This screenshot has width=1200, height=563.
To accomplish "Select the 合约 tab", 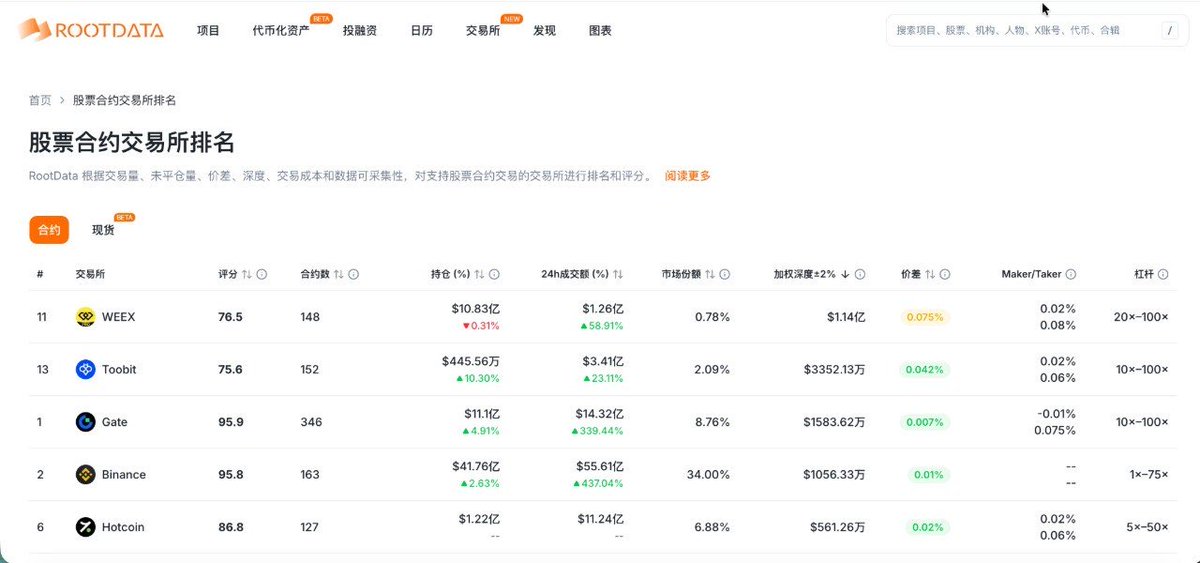I will (49, 230).
